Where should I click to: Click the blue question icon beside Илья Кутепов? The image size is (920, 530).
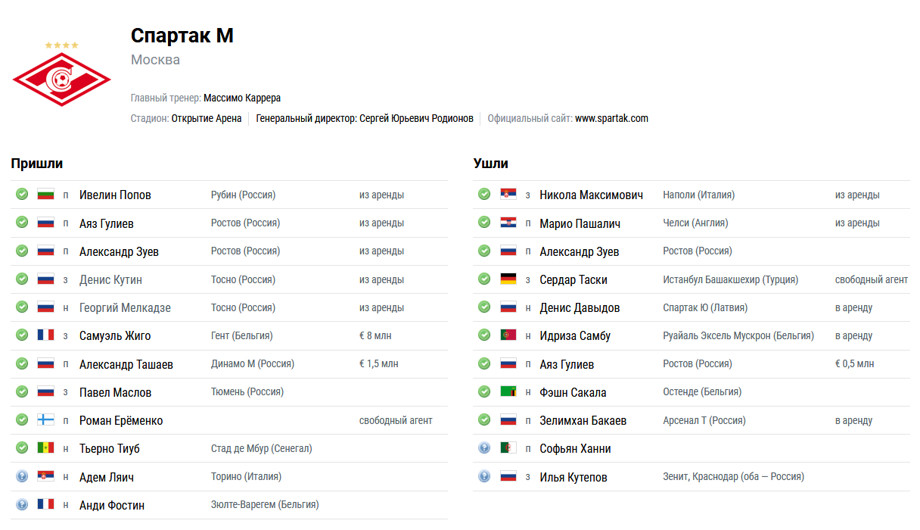pos(484,476)
